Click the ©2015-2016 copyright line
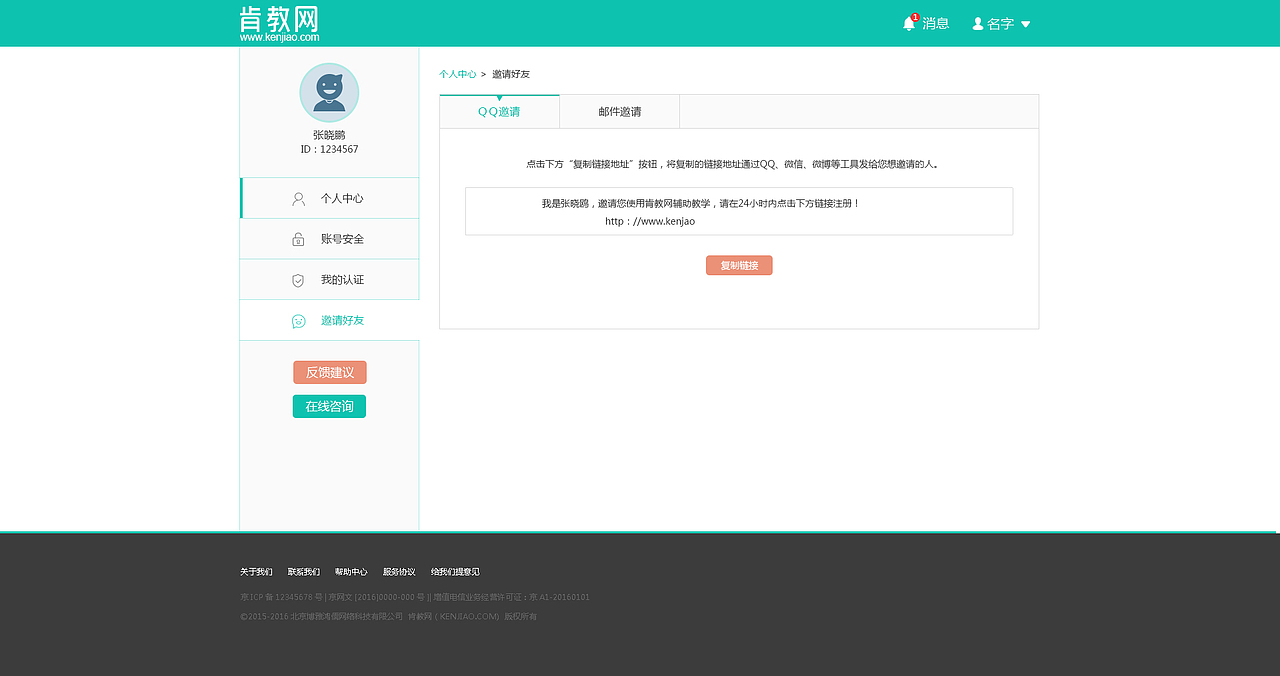This screenshot has width=1280, height=676. tap(389, 616)
